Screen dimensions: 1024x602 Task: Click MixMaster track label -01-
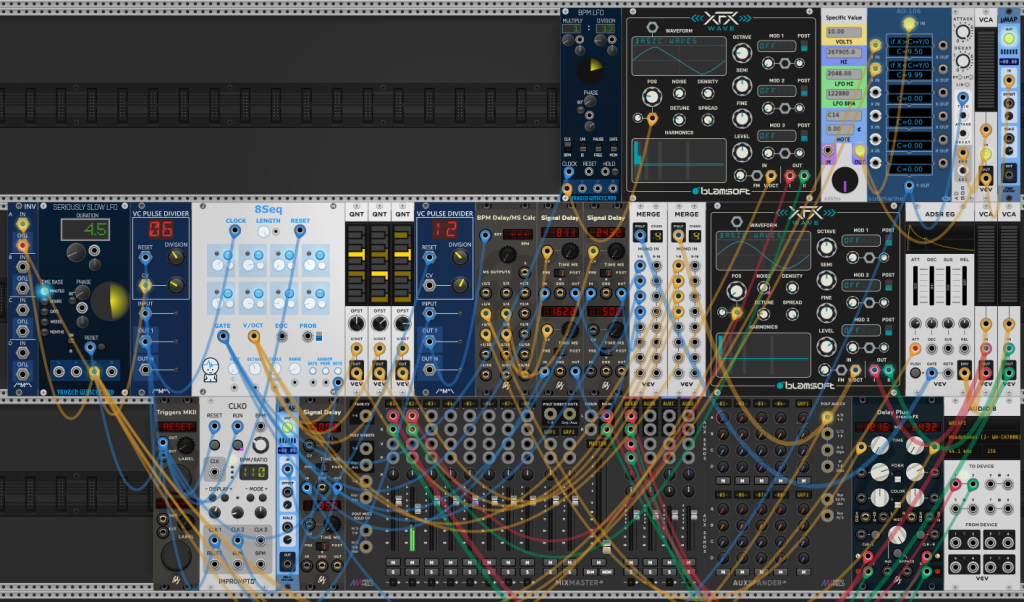coord(392,404)
